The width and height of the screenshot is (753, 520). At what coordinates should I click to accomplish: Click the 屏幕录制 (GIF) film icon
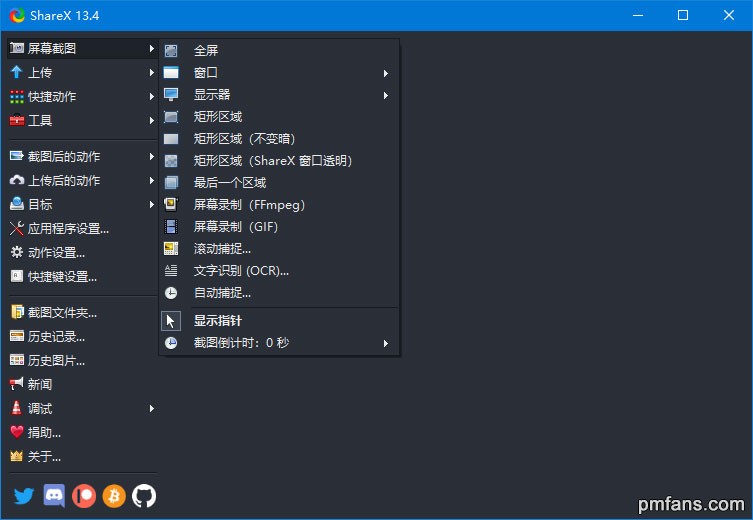[171, 227]
